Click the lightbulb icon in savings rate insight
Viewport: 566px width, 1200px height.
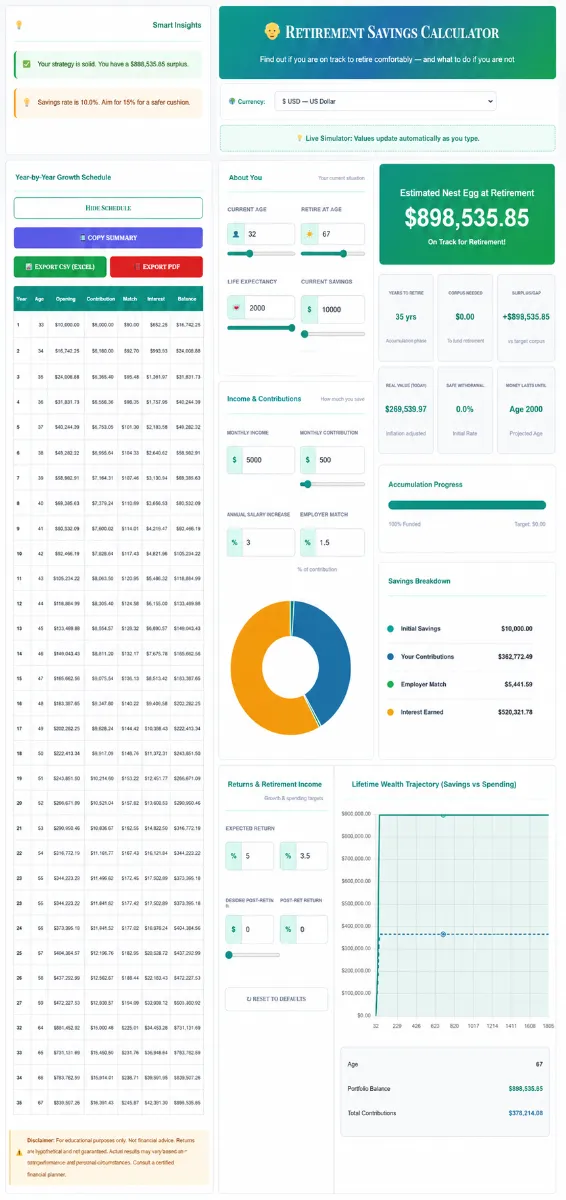click(26, 101)
